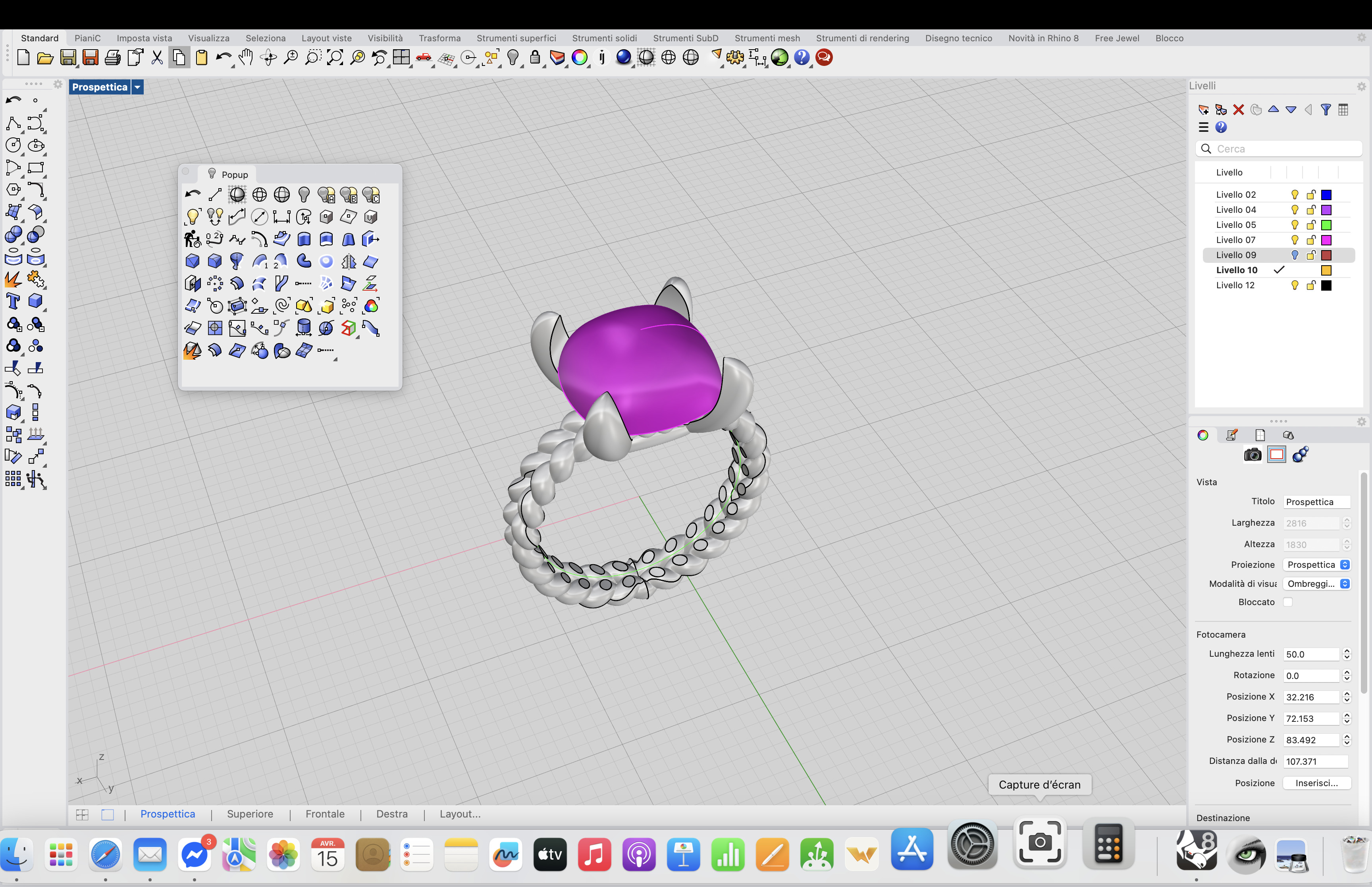Image resolution: width=1372 pixels, height=887 pixels.
Task: Click the blue shaded sphere icon
Action: click(x=624, y=58)
